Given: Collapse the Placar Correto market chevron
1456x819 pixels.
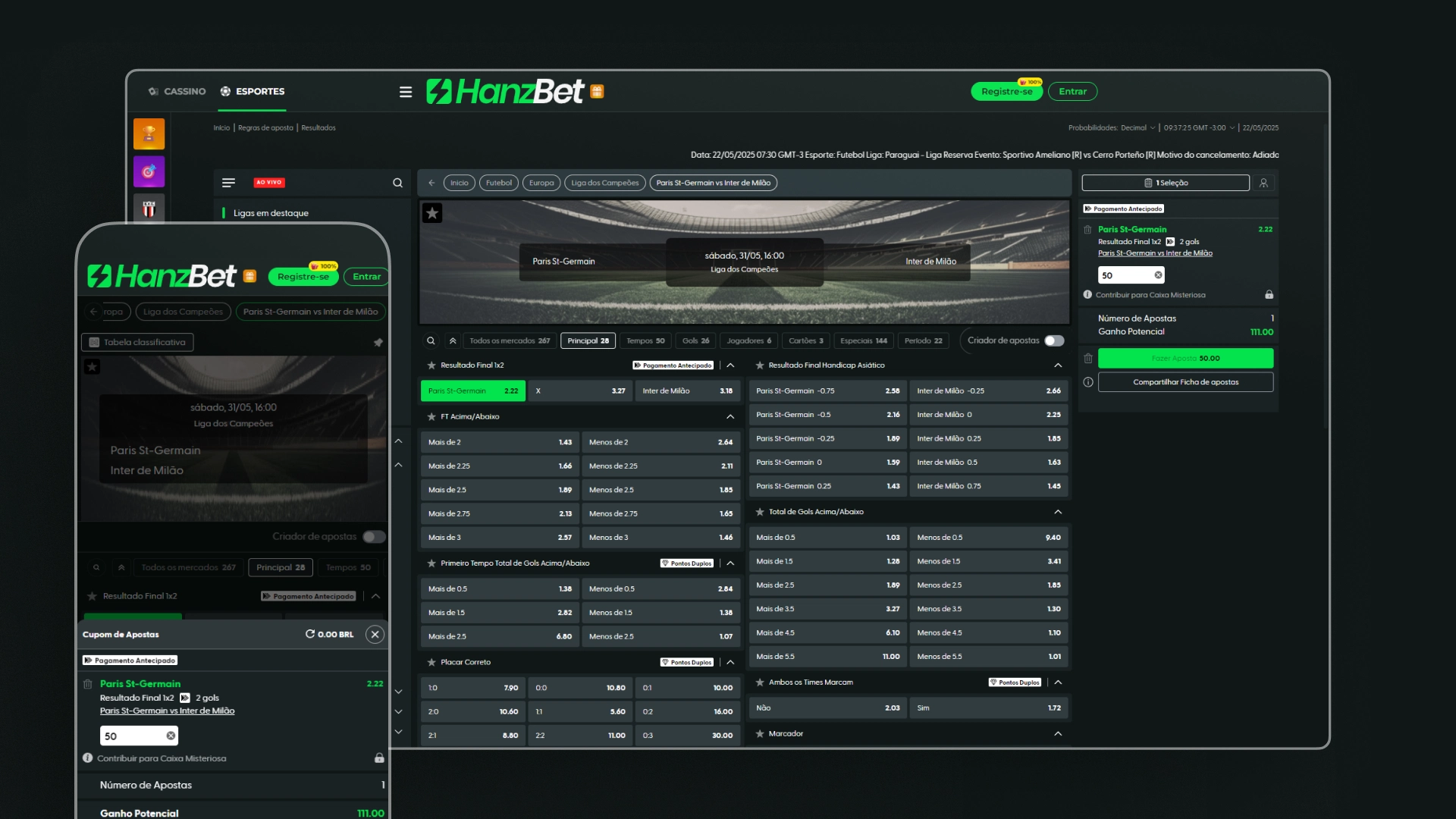Looking at the screenshot, I should pyautogui.click(x=730, y=662).
